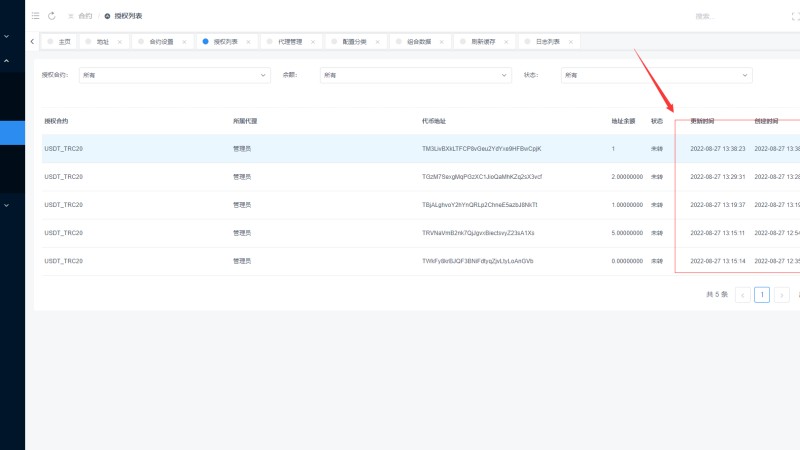Open the 状态 filter dropdown
This screenshot has height=450, width=800.
tap(657, 75)
